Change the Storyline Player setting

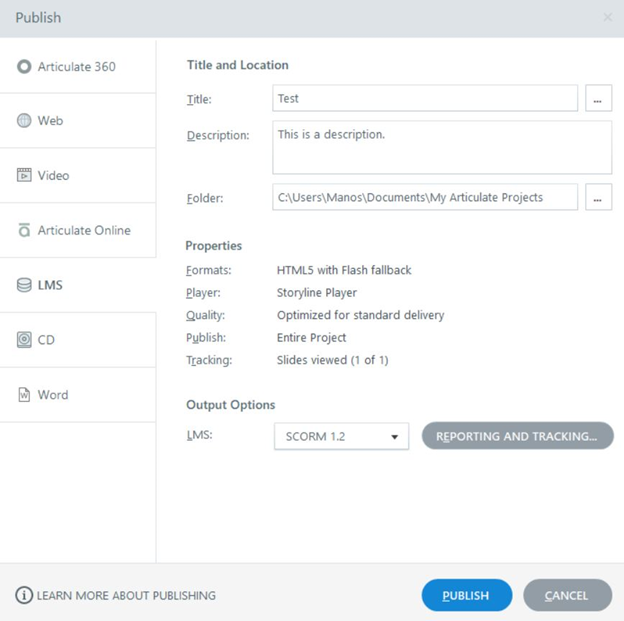(317, 293)
